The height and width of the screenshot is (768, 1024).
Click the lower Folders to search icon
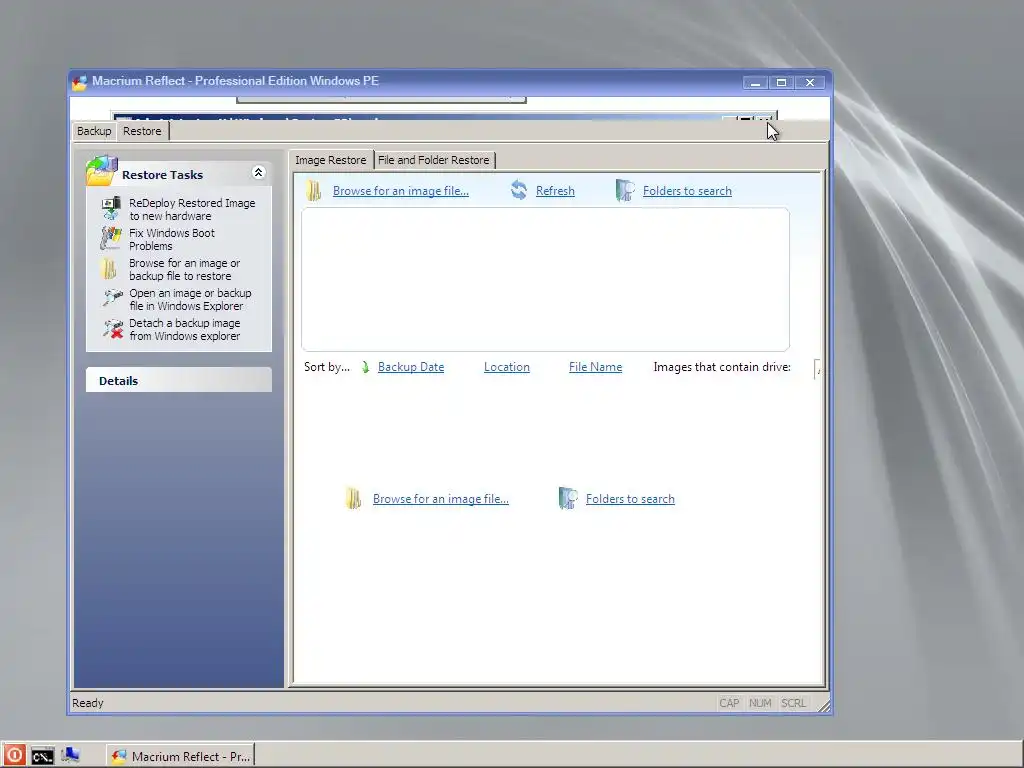tap(568, 498)
